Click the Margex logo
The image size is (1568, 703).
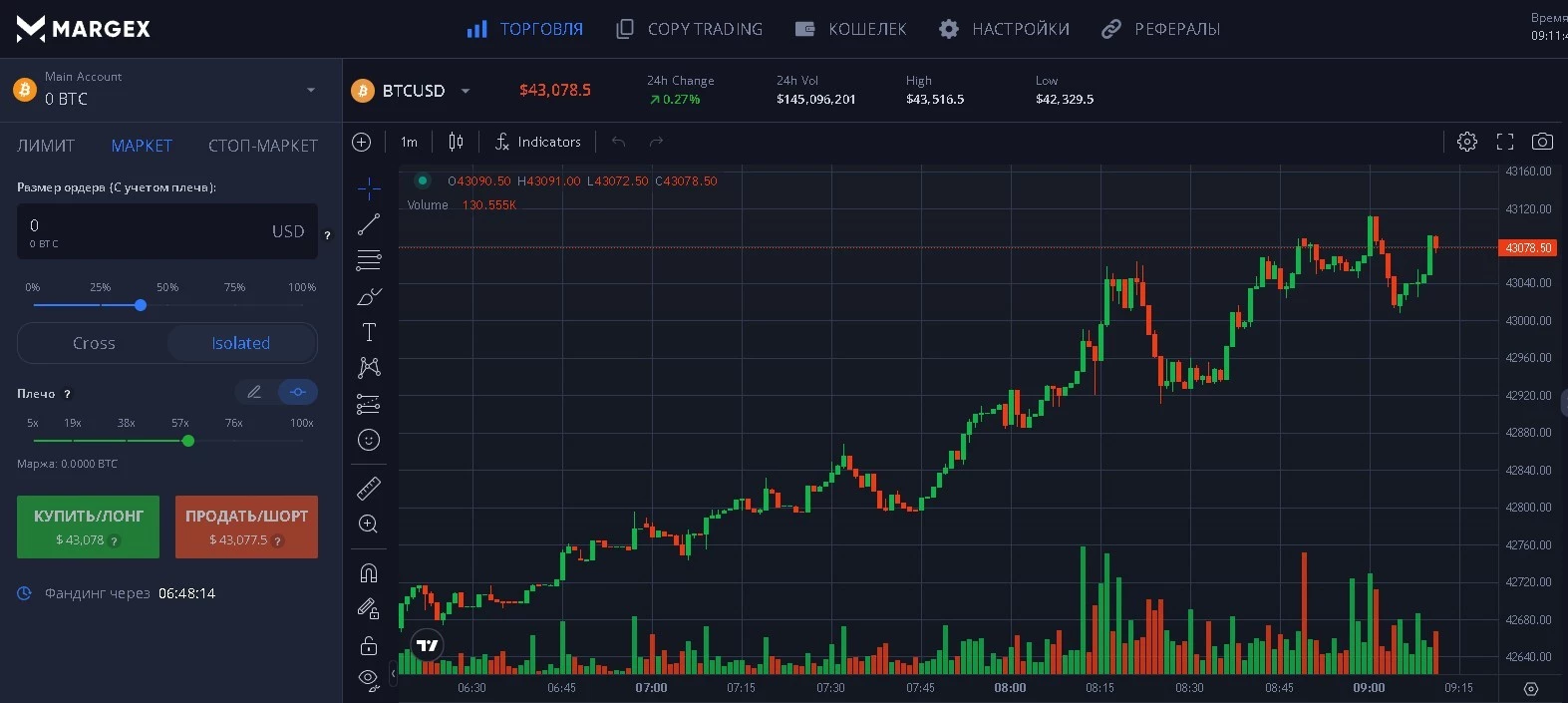click(84, 29)
